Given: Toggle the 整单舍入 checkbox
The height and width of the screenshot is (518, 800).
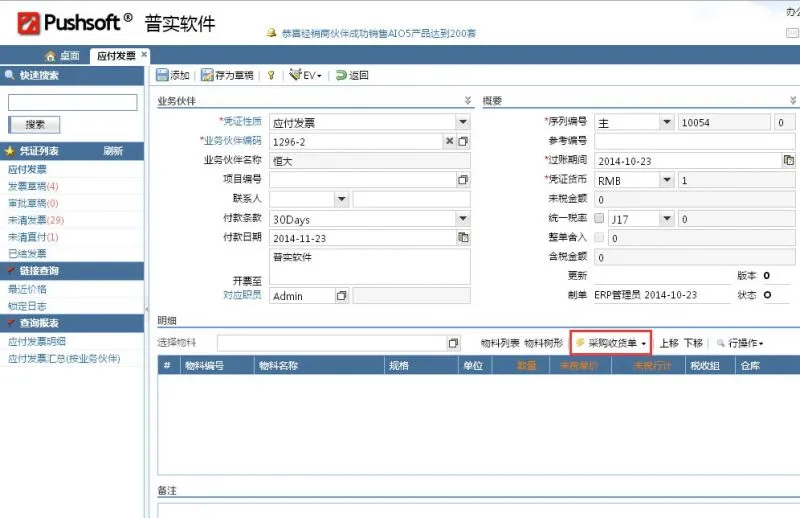Looking at the screenshot, I should point(599,237).
